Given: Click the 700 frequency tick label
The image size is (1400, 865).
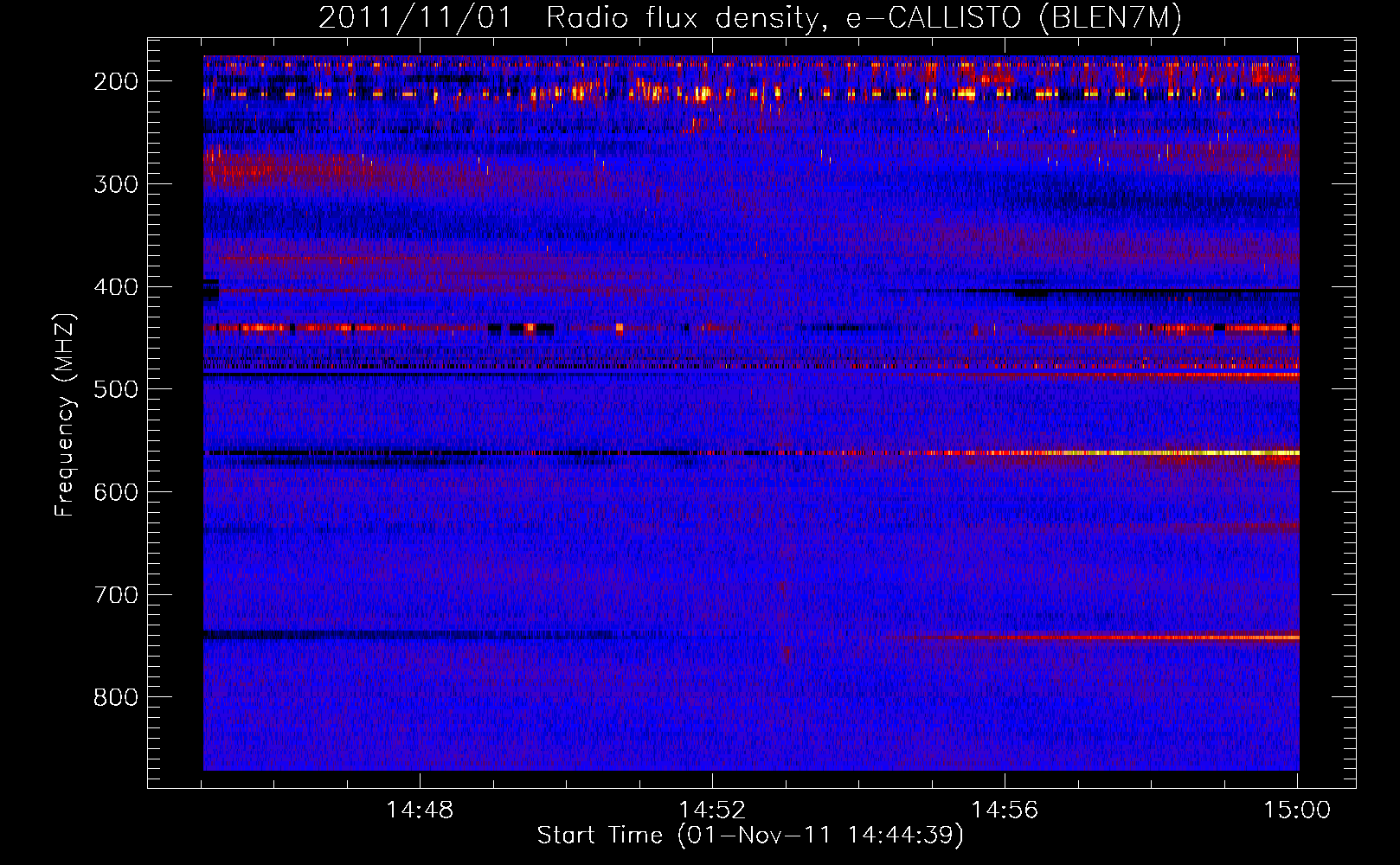Looking at the screenshot, I should tap(115, 595).
